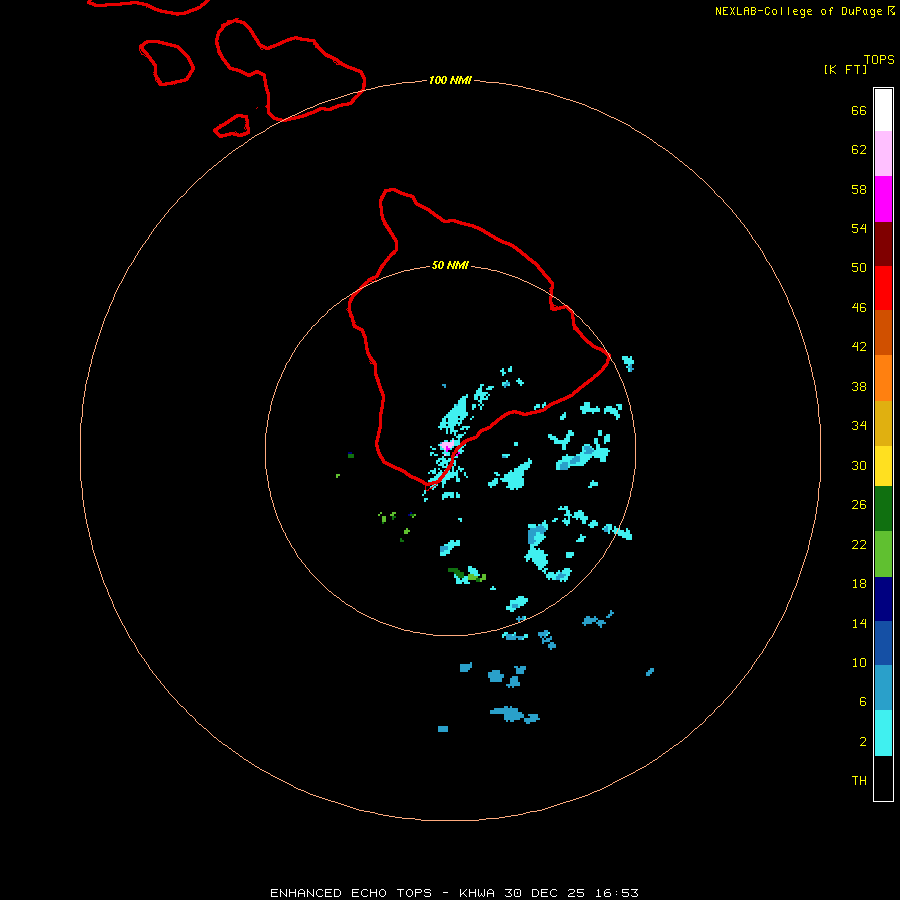
Task: Click the ENHANCED ECHO TOPS product title
Action: (x=351, y=893)
